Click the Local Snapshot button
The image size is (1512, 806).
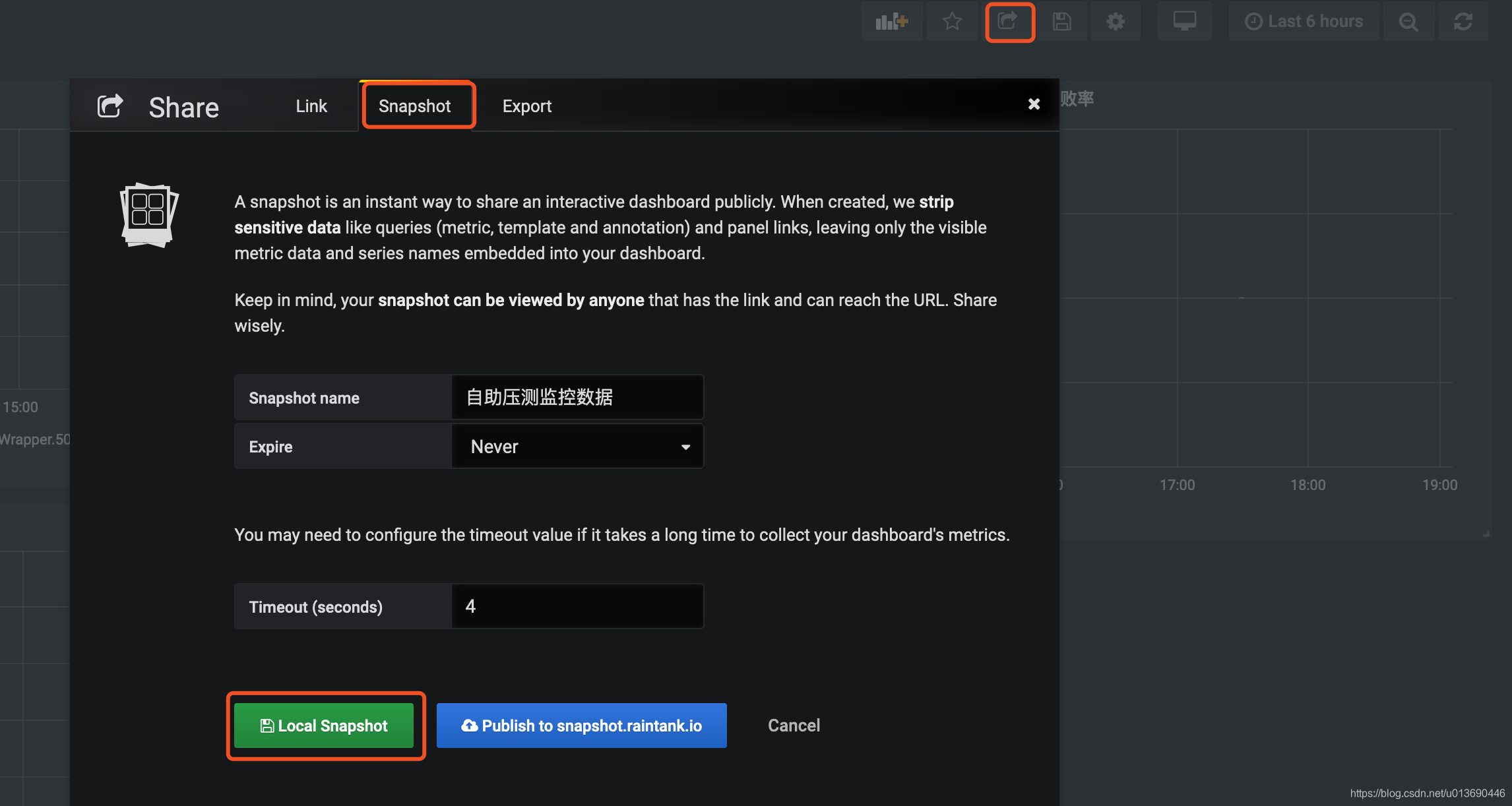click(x=324, y=726)
